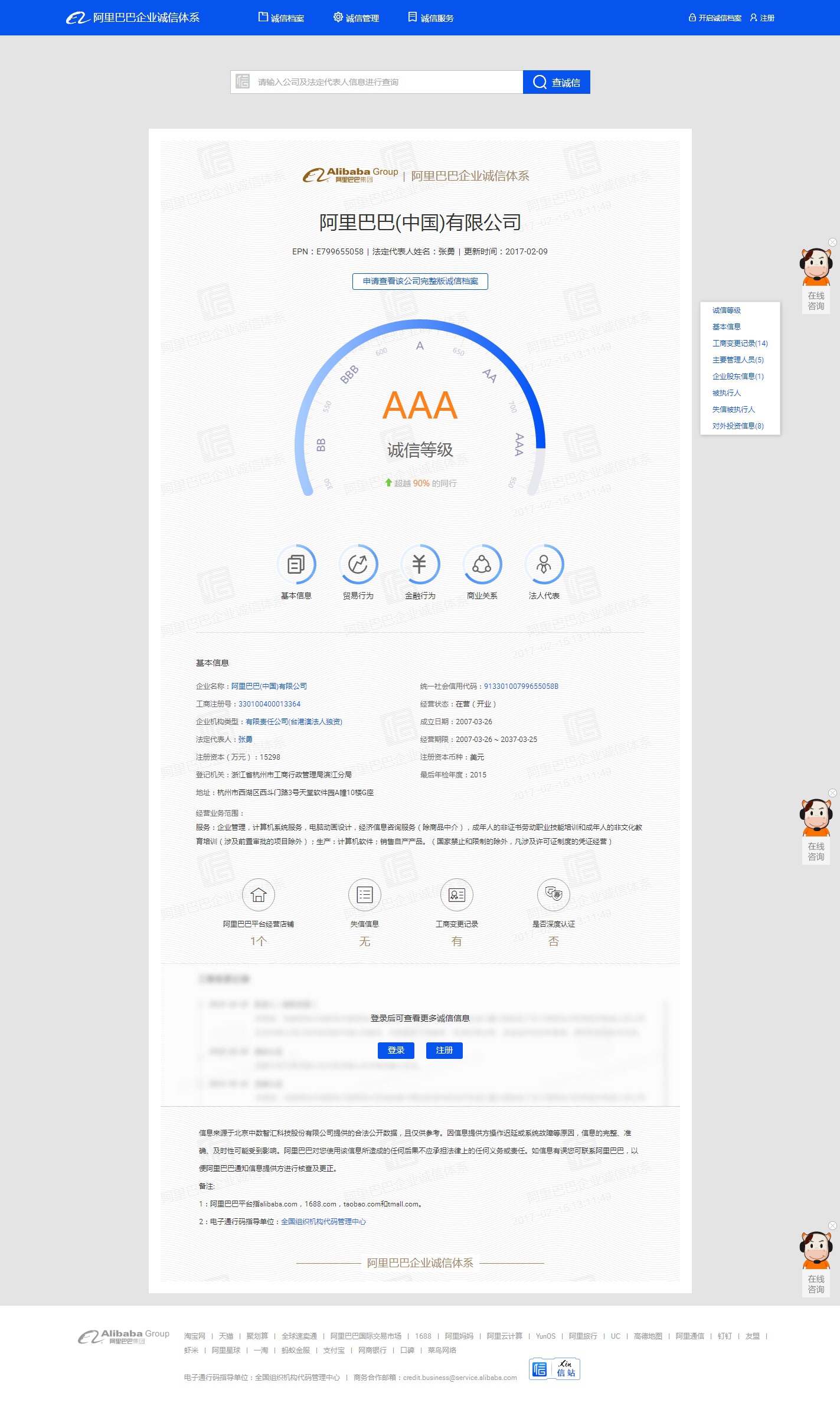840x1416 pixels.
Task: Click the 失信信息 list icon
Action: (365, 895)
